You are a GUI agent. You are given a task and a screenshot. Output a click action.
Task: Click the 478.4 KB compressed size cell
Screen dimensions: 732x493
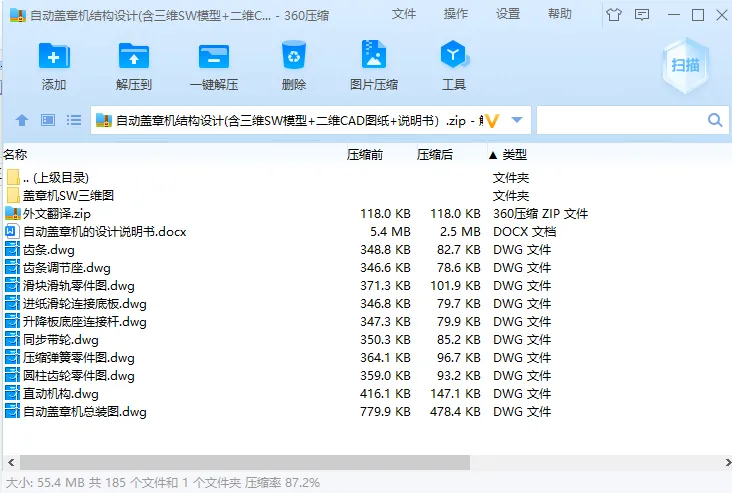pyautogui.click(x=455, y=412)
